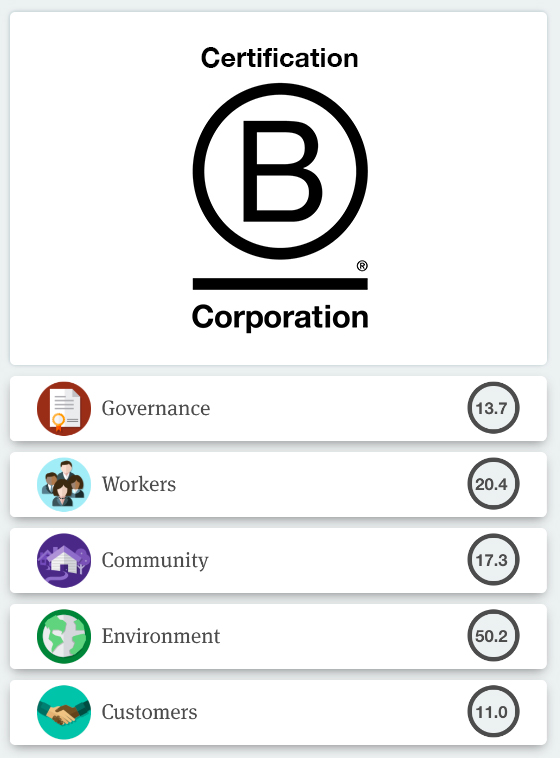560x758 pixels.
Task: Click the large circled B emblem
Action: 280,171
